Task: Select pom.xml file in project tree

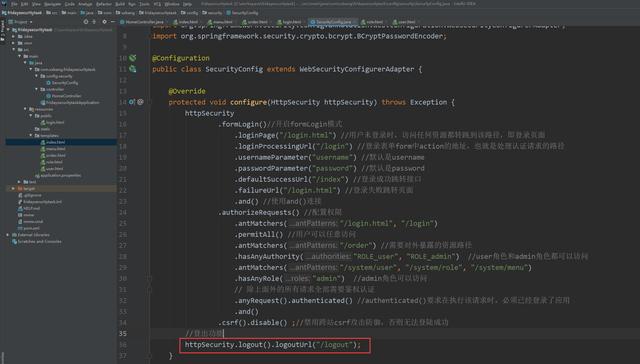Action: click(x=29, y=228)
